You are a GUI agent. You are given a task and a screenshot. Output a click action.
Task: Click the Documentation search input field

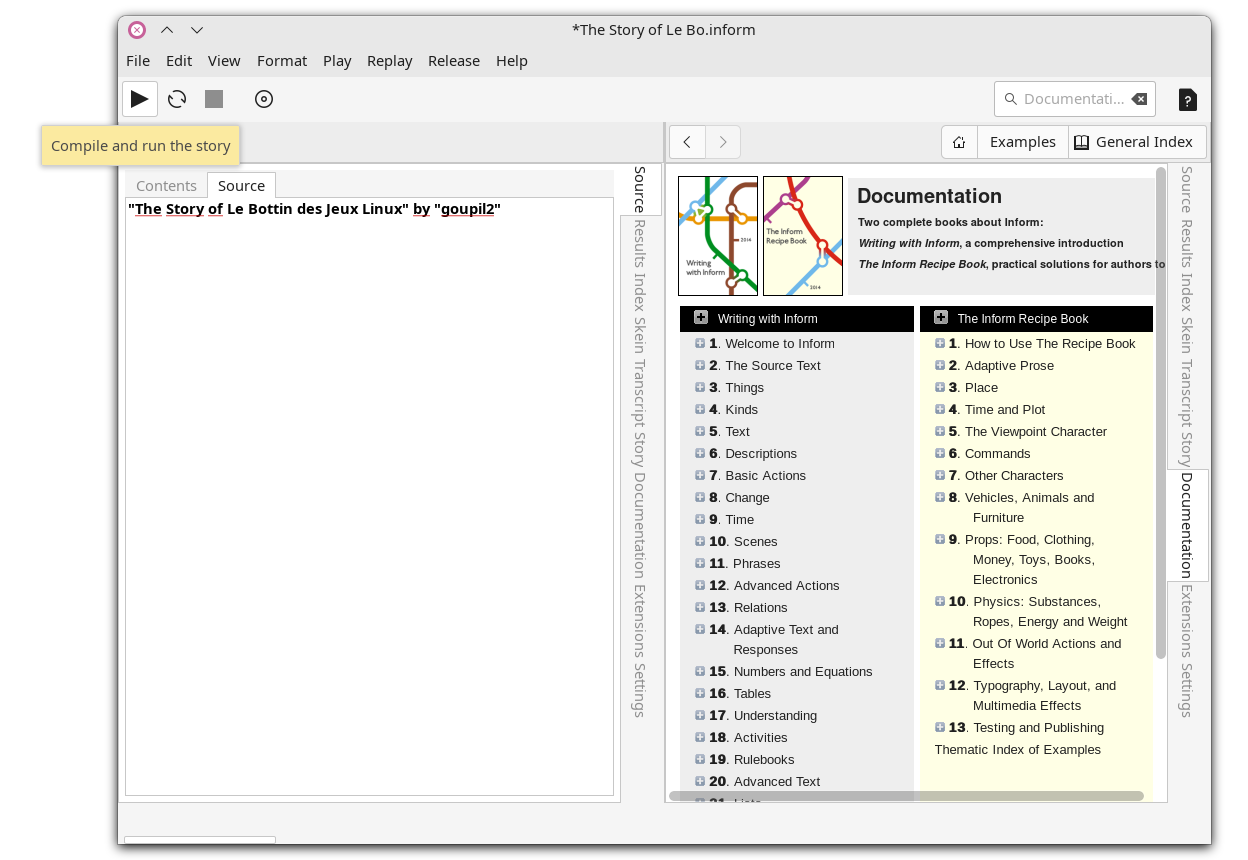pyautogui.click(x=1072, y=99)
